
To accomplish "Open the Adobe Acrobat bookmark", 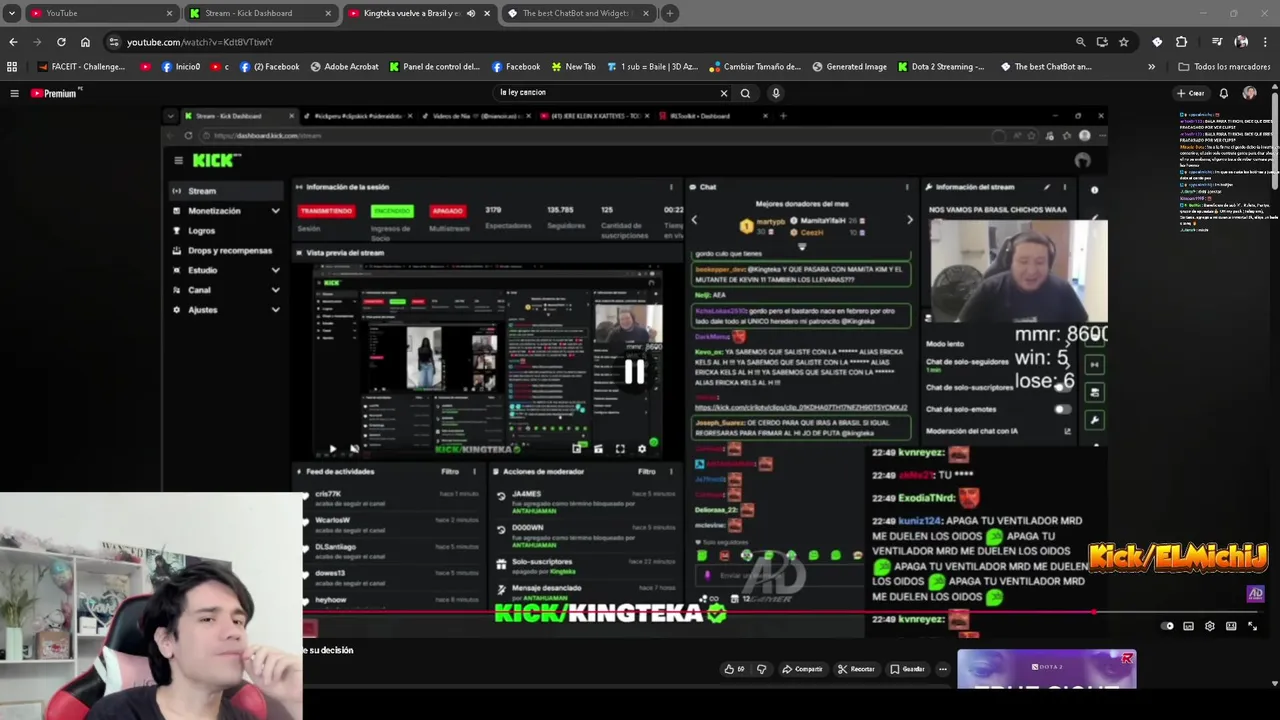I will tap(345, 67).
